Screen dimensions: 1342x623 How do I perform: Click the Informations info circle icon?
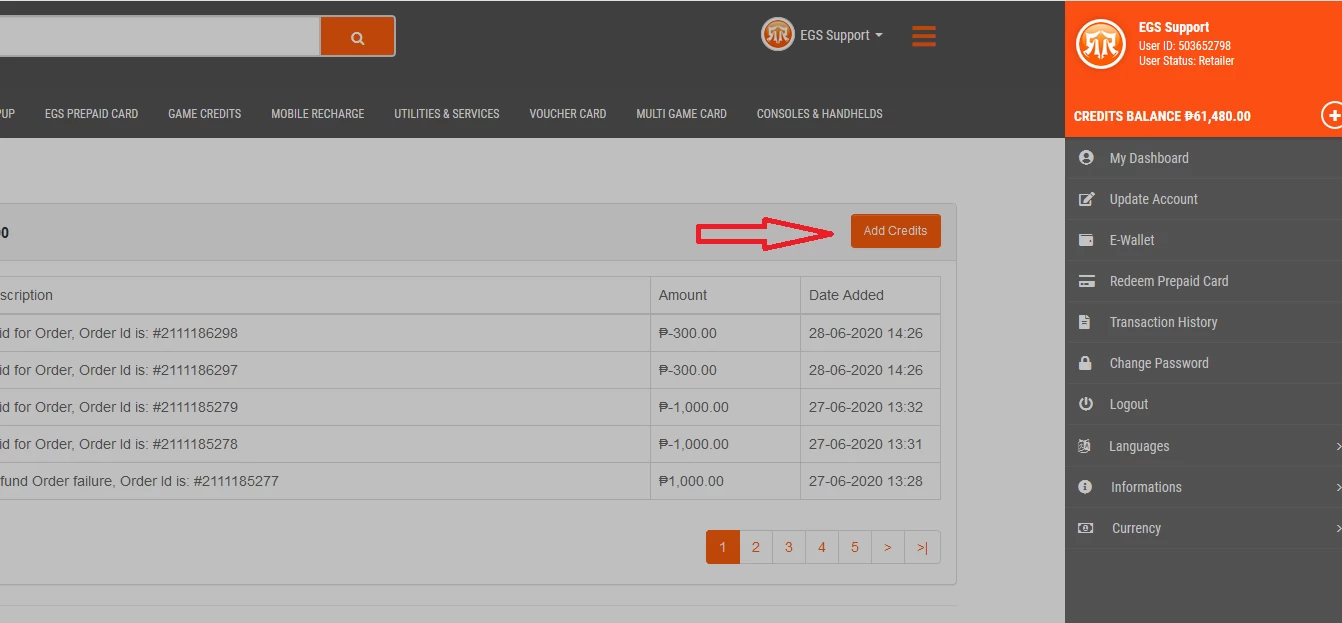click(1085, 487)
